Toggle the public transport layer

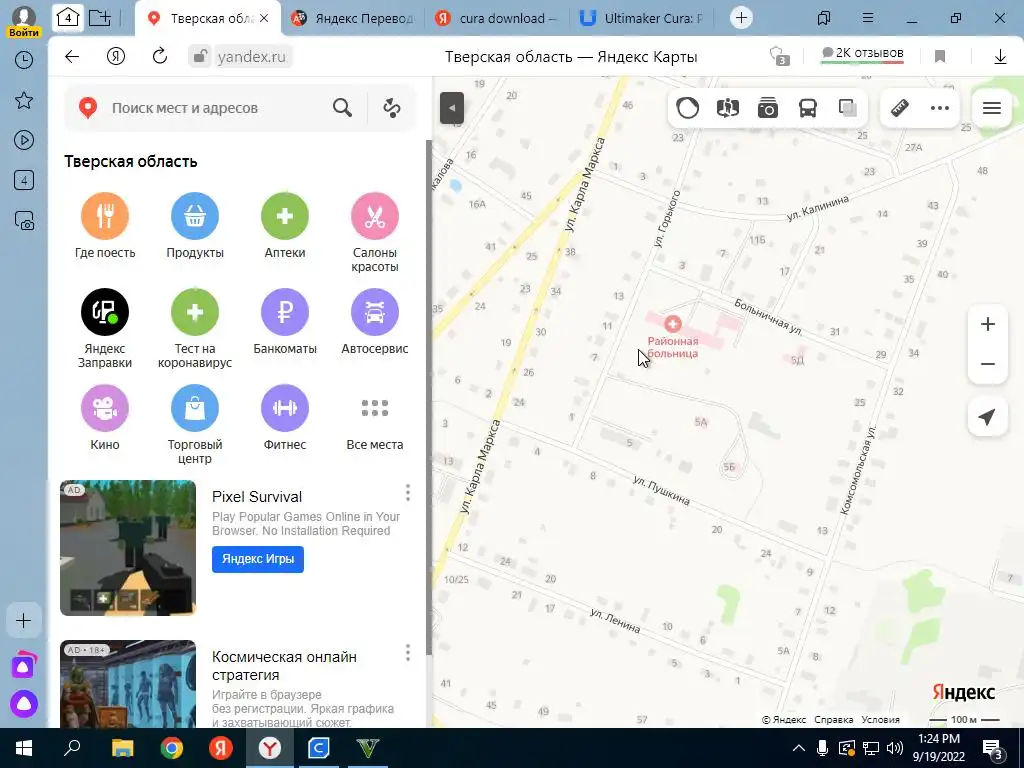point(808,108)
